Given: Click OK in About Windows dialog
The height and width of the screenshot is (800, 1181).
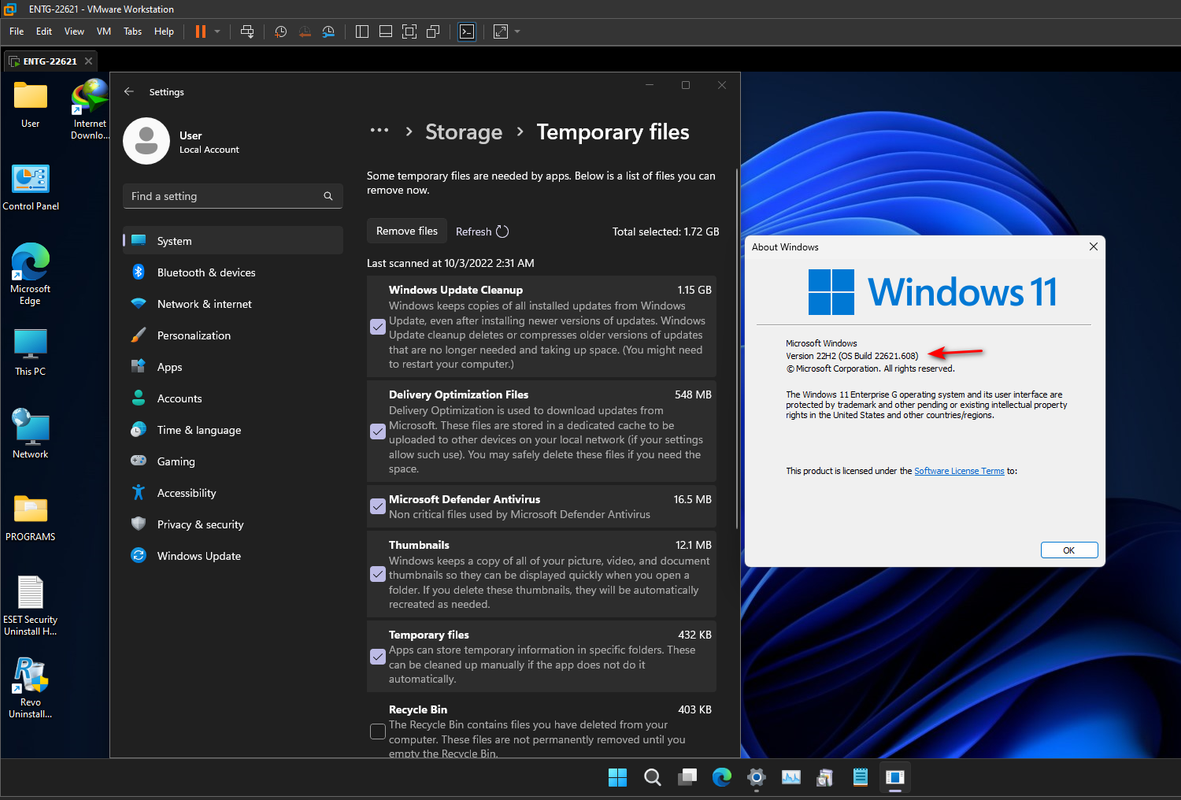Looking at the screenshot, I should pos(1069,550).
